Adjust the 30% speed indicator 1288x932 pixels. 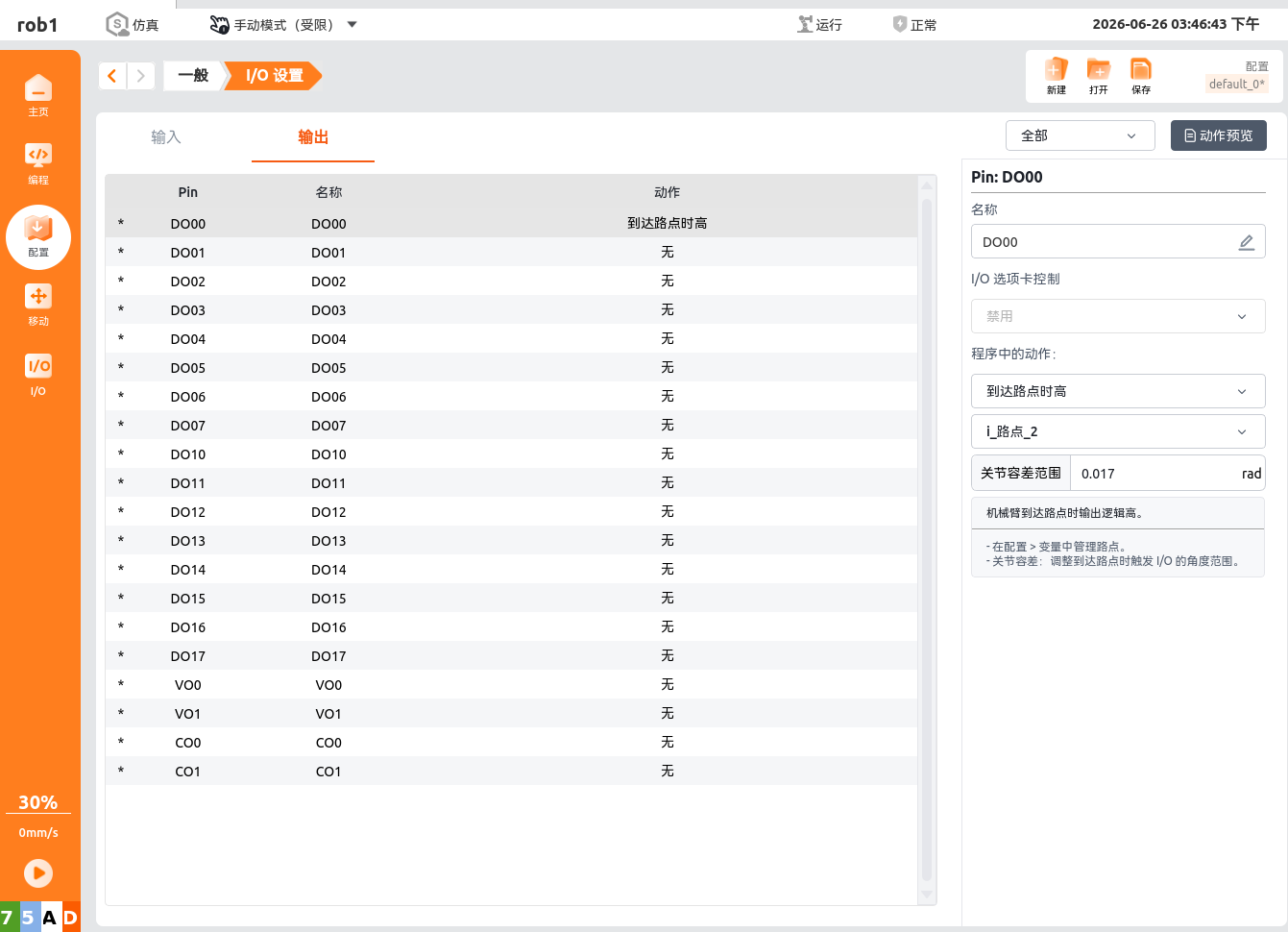pyautogui.click(x=38, y=802)
